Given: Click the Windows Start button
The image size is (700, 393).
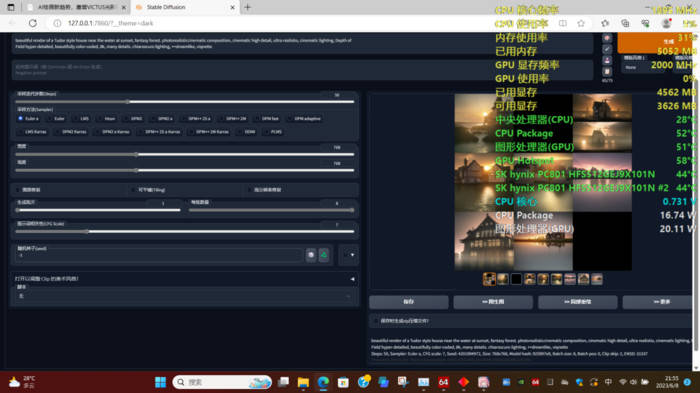Looking at the screenshot, I should [x=160, y=382].
